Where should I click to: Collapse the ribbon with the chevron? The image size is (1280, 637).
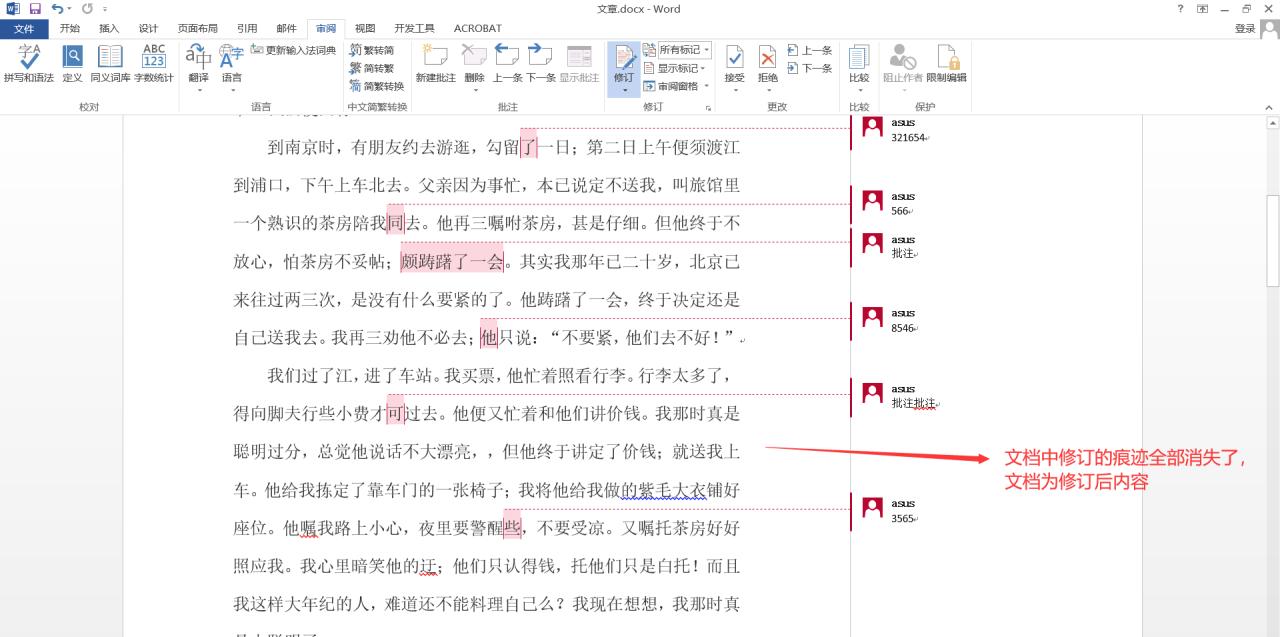[1271, 107]
